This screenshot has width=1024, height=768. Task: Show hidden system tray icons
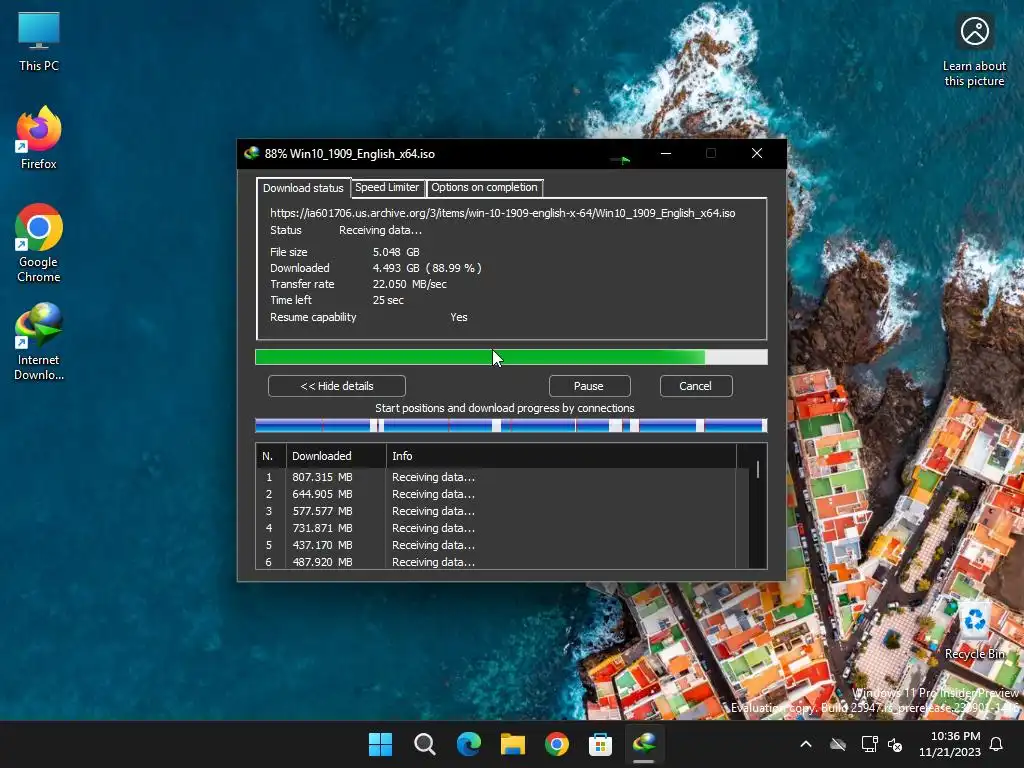pos(806,744)
